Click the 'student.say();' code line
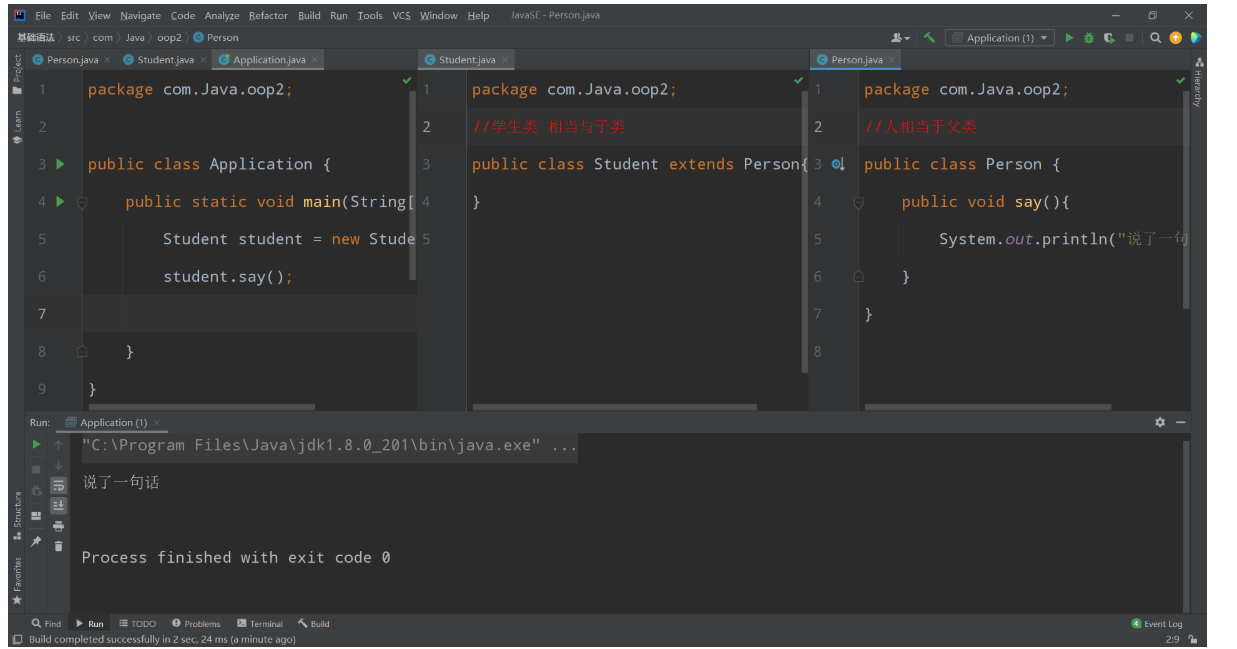 tap(228, 276)
